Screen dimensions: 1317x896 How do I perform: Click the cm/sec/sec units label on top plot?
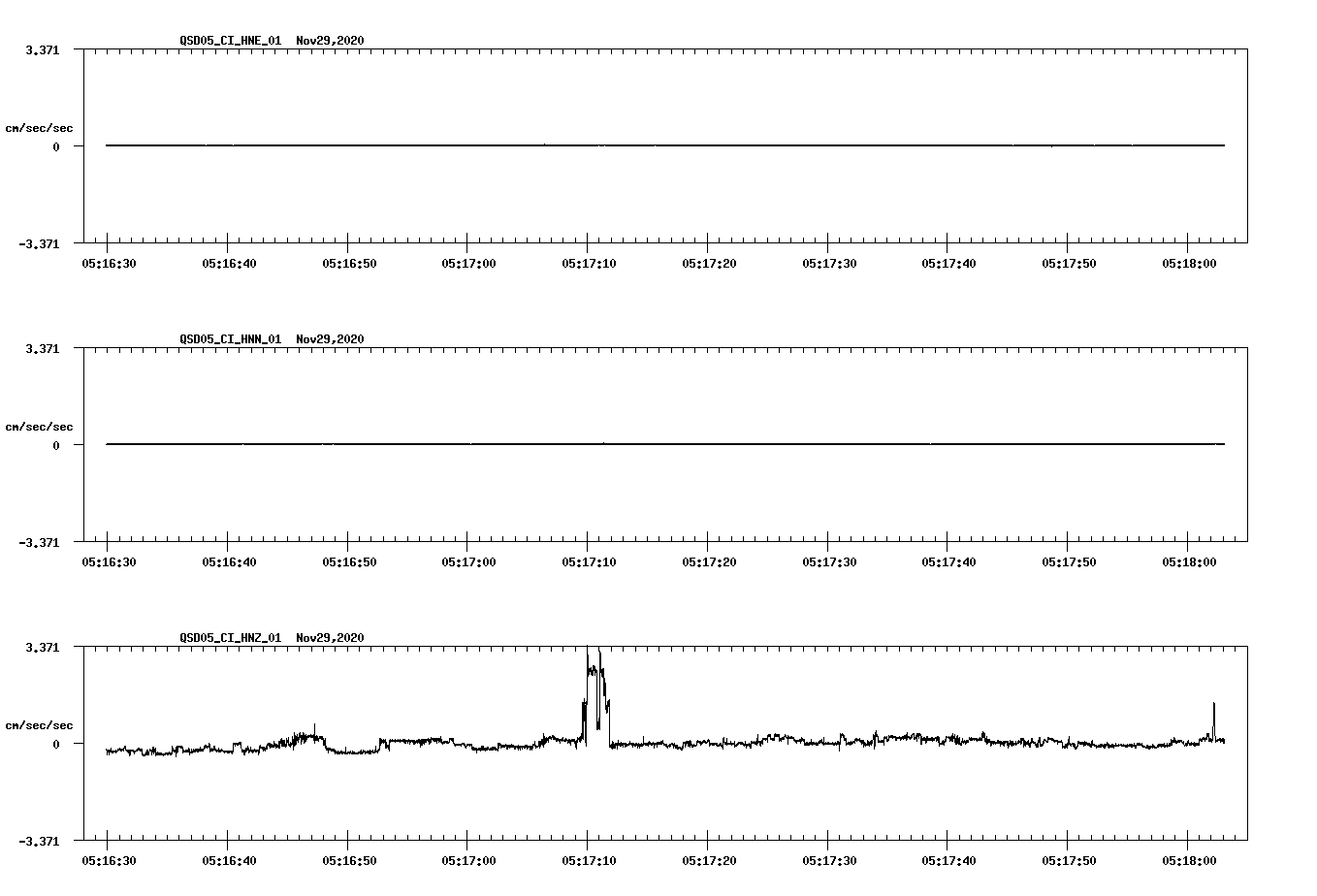coord(40,126)
